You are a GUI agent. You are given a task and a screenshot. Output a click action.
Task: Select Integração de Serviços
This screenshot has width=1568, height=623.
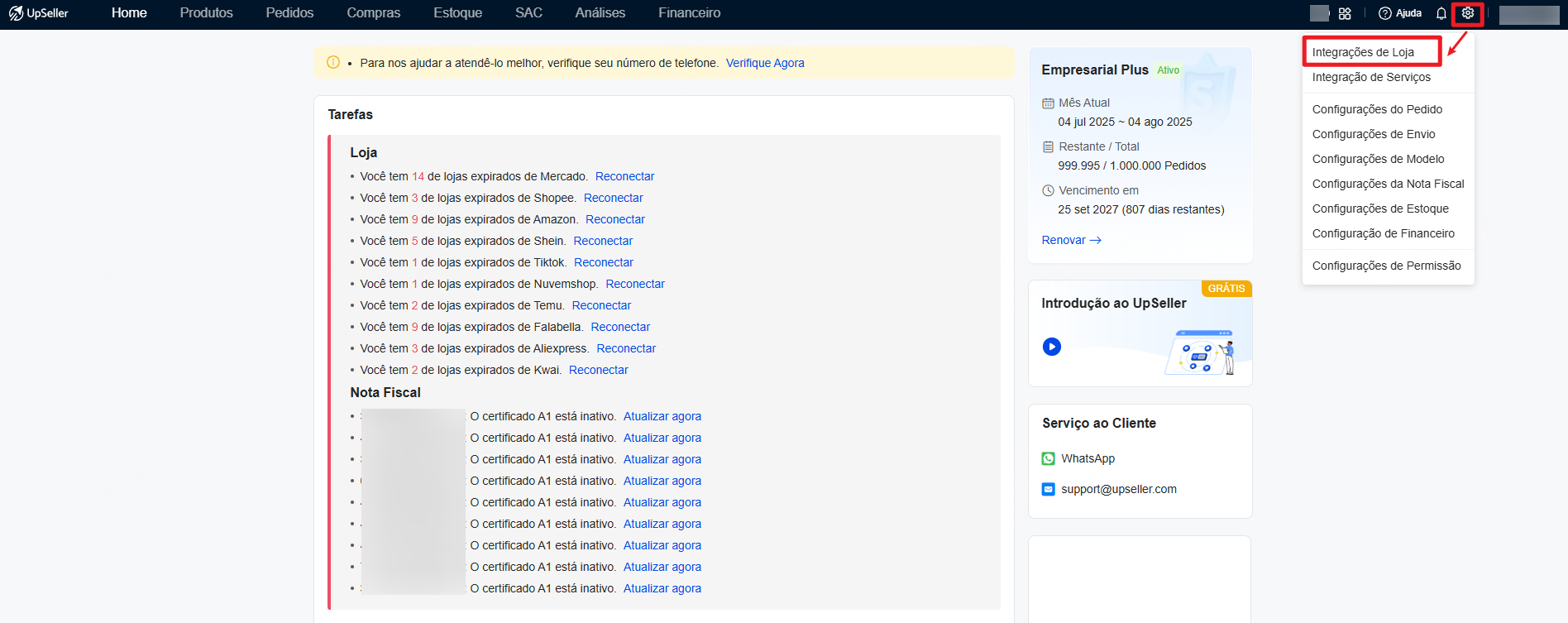point(1371,77)
